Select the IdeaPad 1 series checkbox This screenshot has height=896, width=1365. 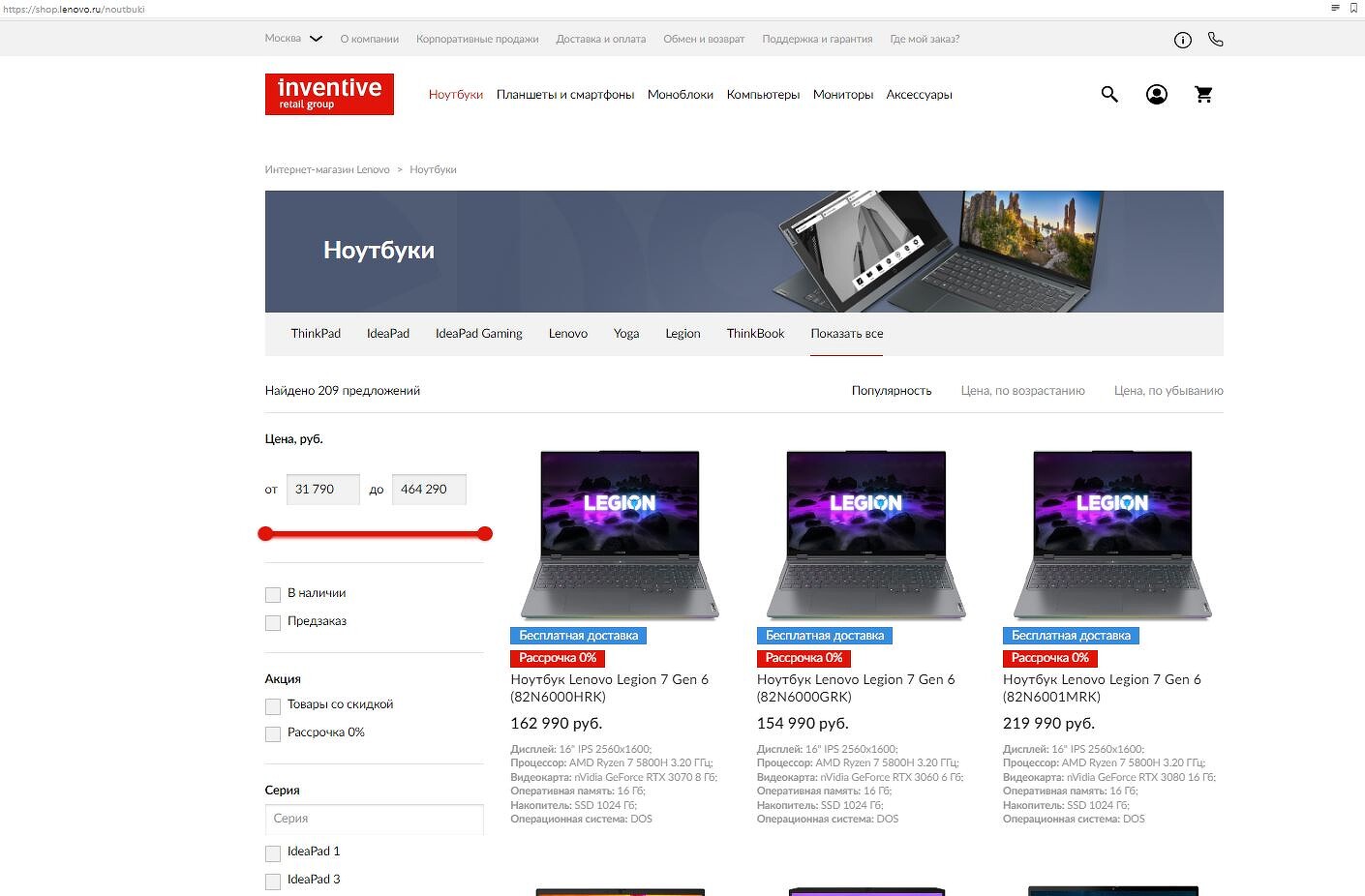coord(273,852)
